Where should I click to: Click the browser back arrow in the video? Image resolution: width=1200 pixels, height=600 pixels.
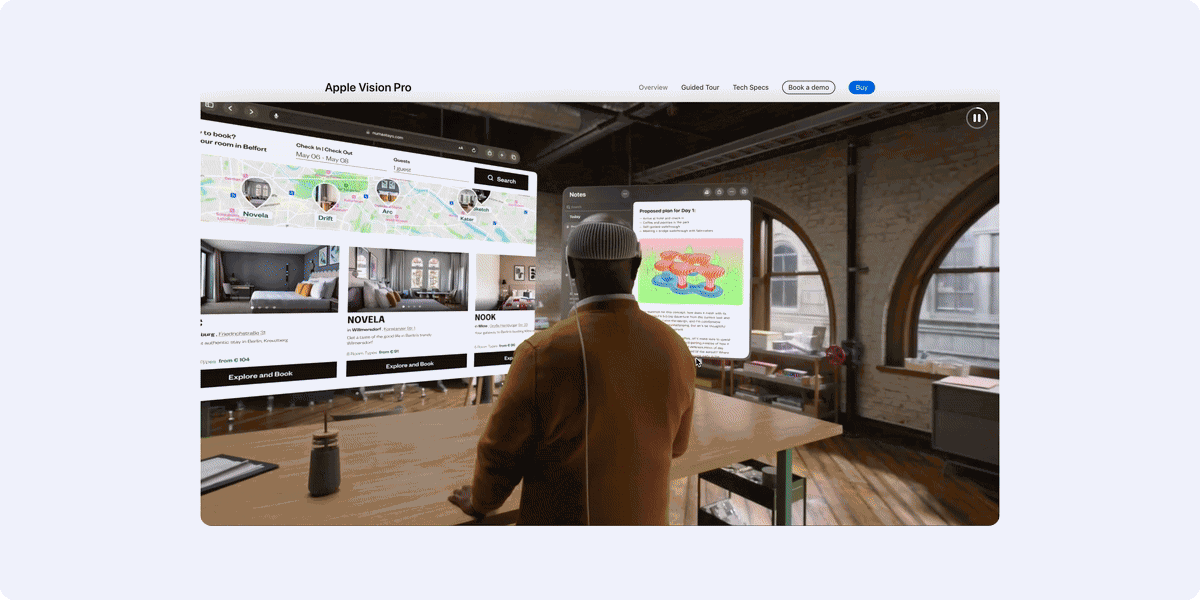click(230, 109)
